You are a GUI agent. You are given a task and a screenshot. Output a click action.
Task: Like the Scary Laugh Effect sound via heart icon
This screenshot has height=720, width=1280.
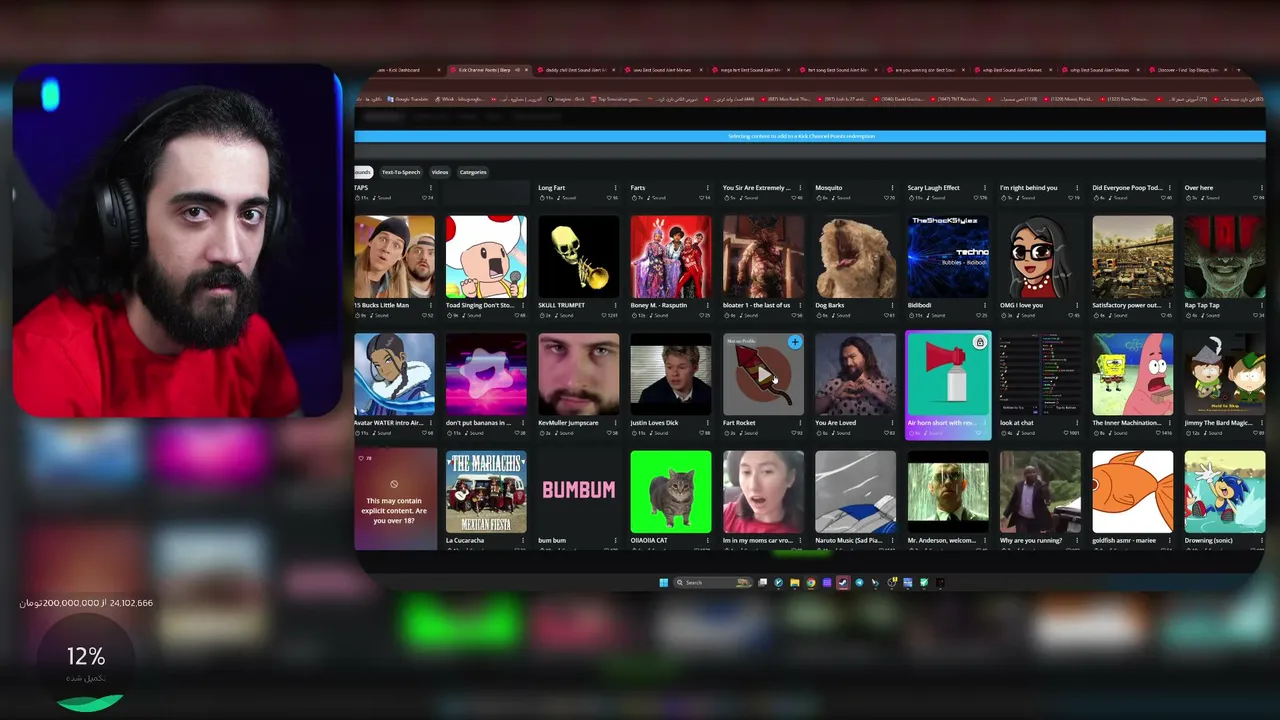[x=977, y=198]
